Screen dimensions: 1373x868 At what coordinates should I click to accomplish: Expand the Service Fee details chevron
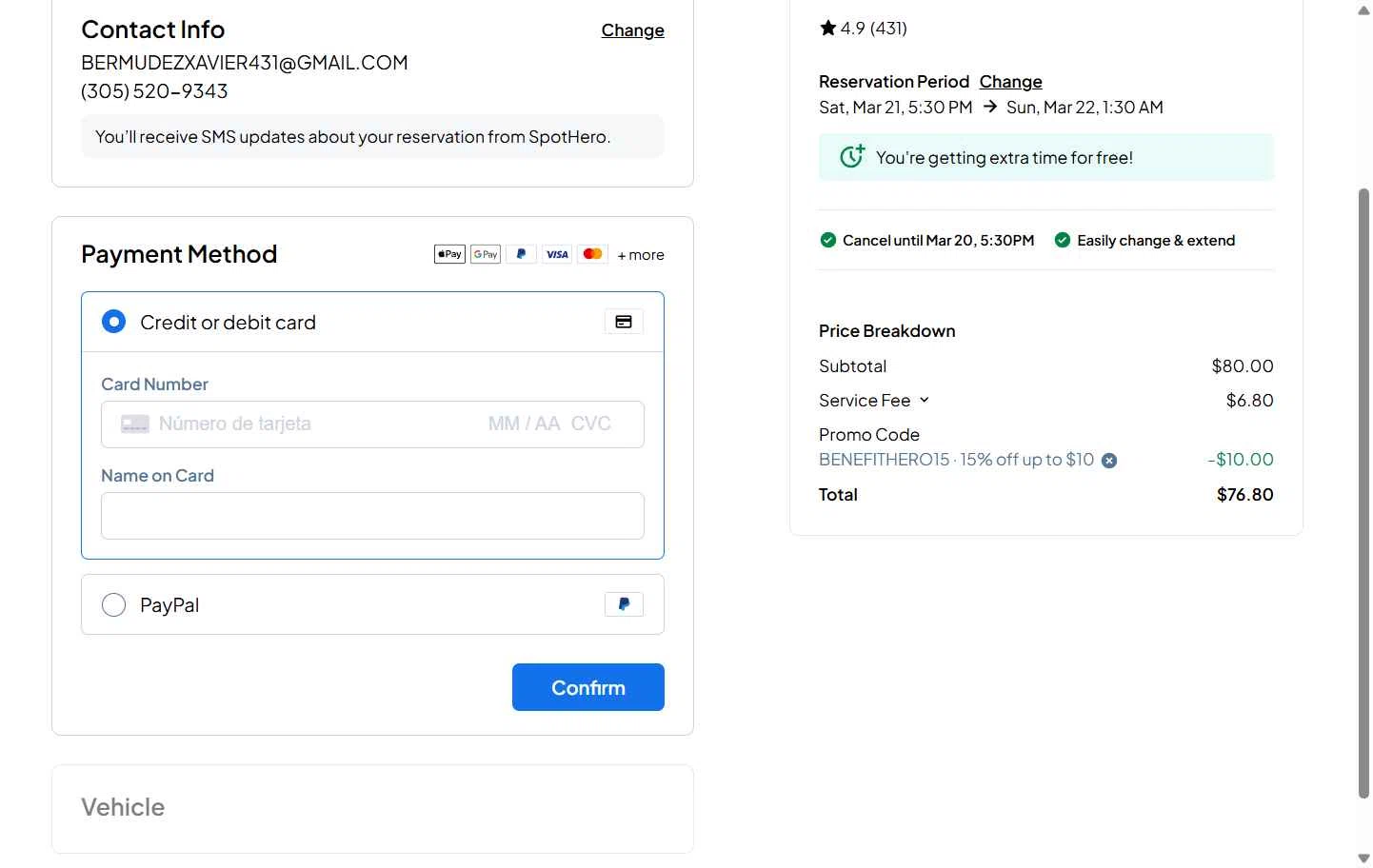[x=925, y=401]
